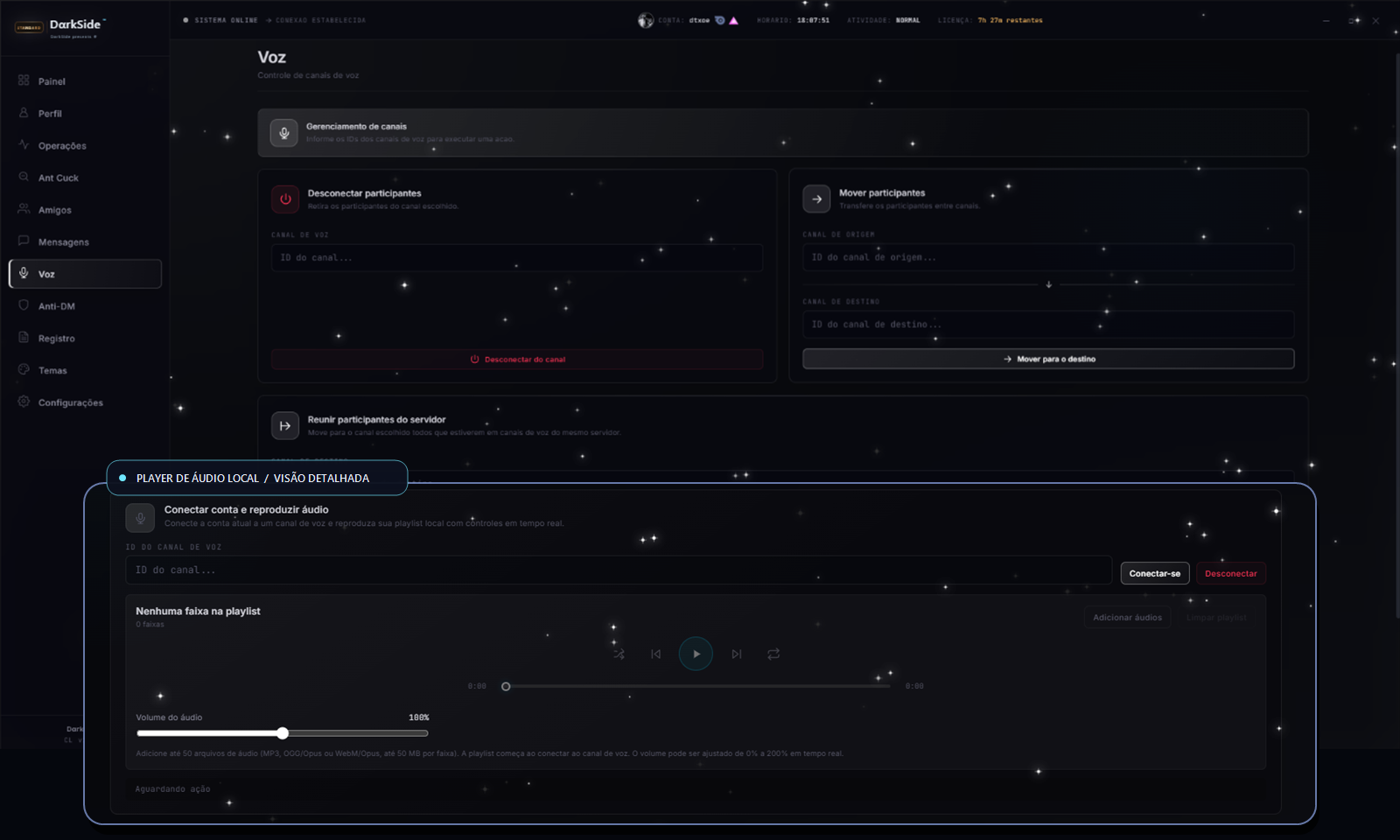Click the 'Aguardando ação' status text
This screenshot has width=1400, height=840.
[172, 788]
